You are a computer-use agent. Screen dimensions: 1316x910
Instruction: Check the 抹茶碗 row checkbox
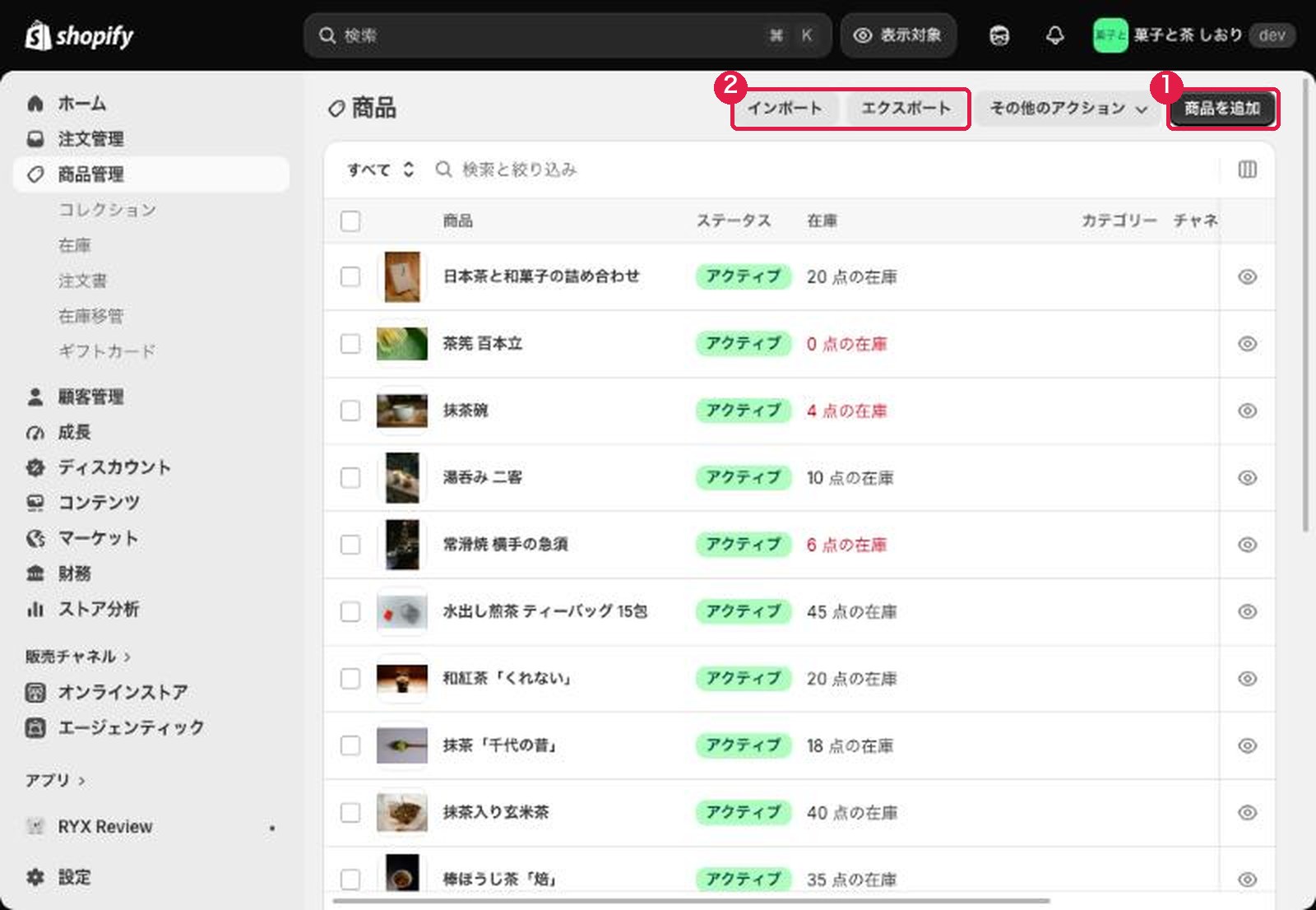click(350, 411)
